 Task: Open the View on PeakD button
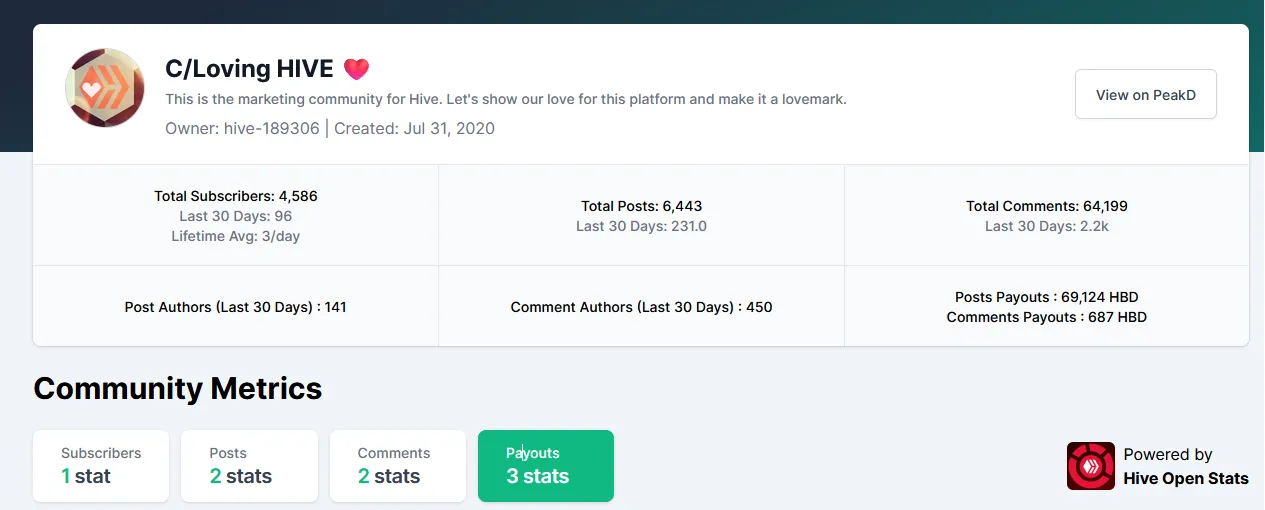tap(1145, 95)
